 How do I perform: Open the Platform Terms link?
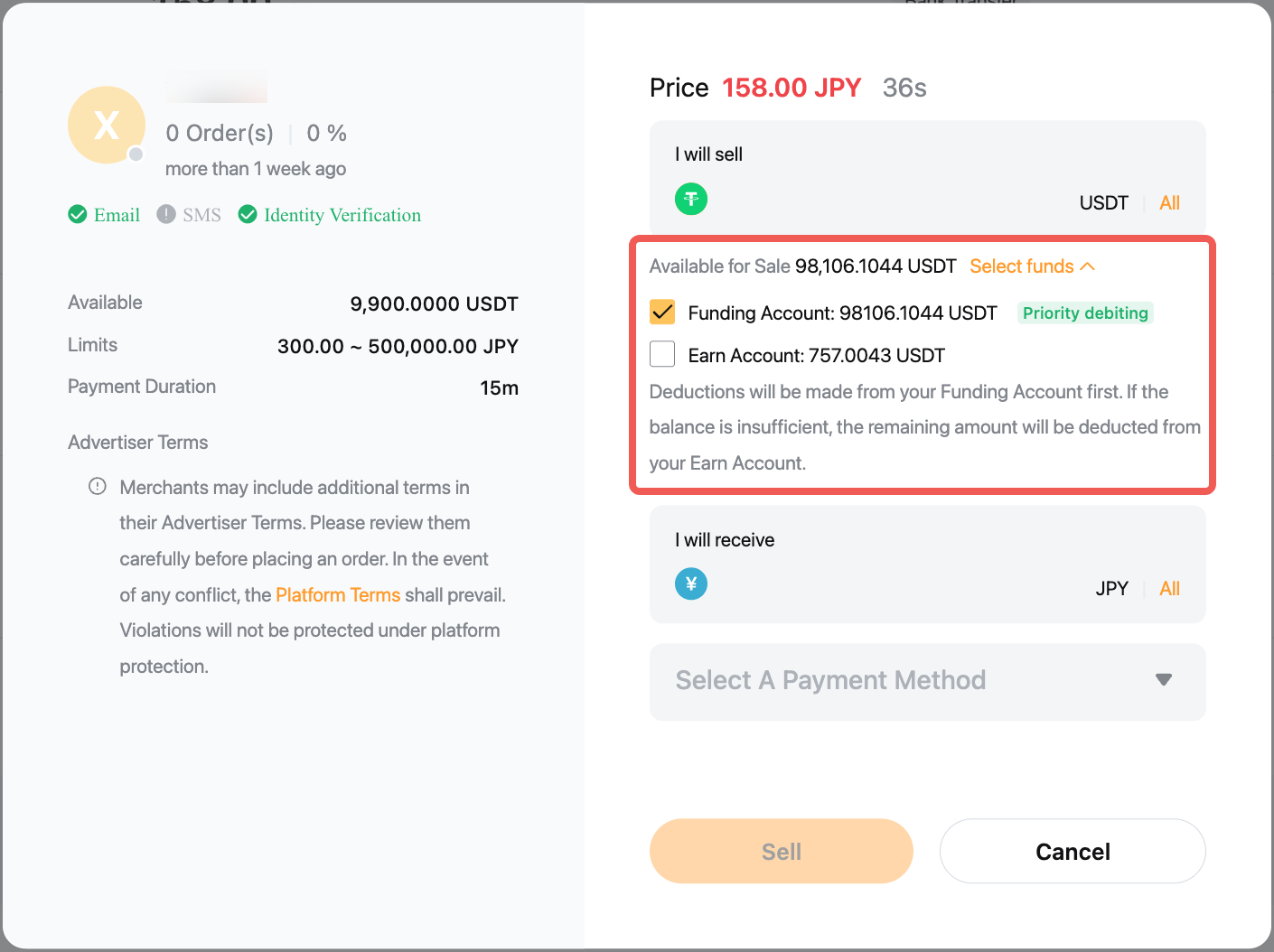(338, 595)
